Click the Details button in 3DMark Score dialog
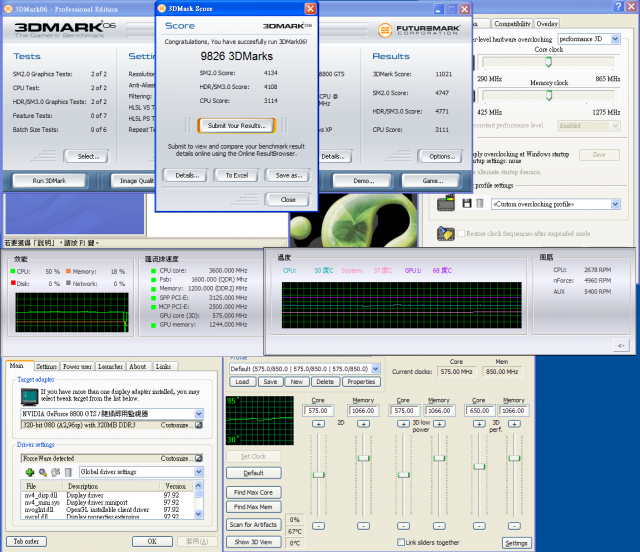 pyautogui.click(x=187, y=176)
